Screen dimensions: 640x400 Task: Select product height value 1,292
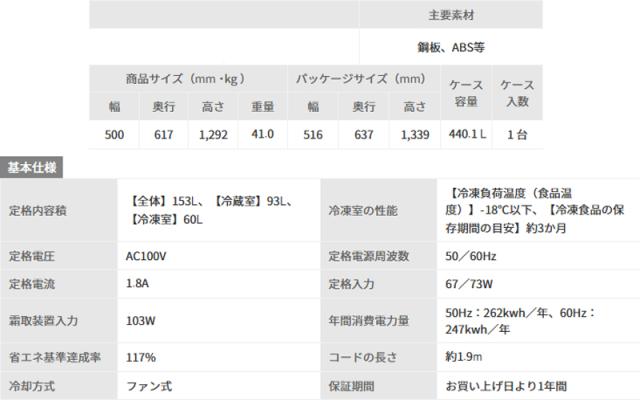213,135
